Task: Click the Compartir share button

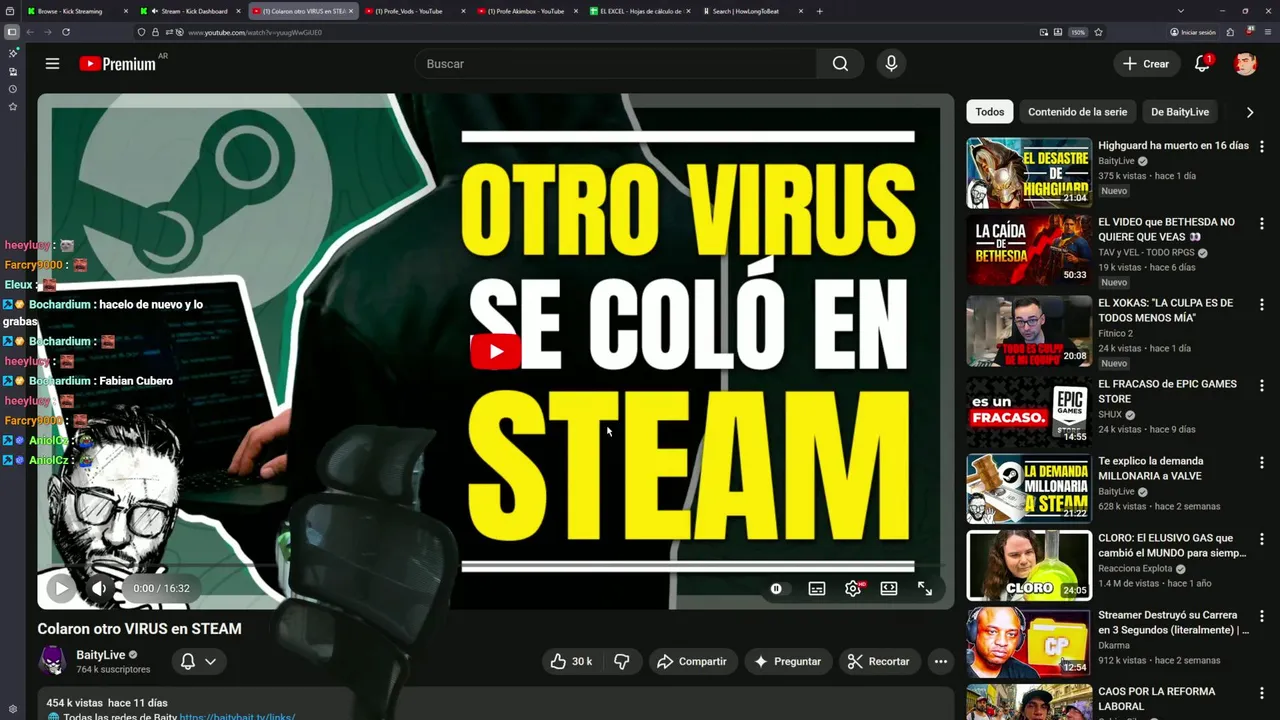Action: click(691, 661)
